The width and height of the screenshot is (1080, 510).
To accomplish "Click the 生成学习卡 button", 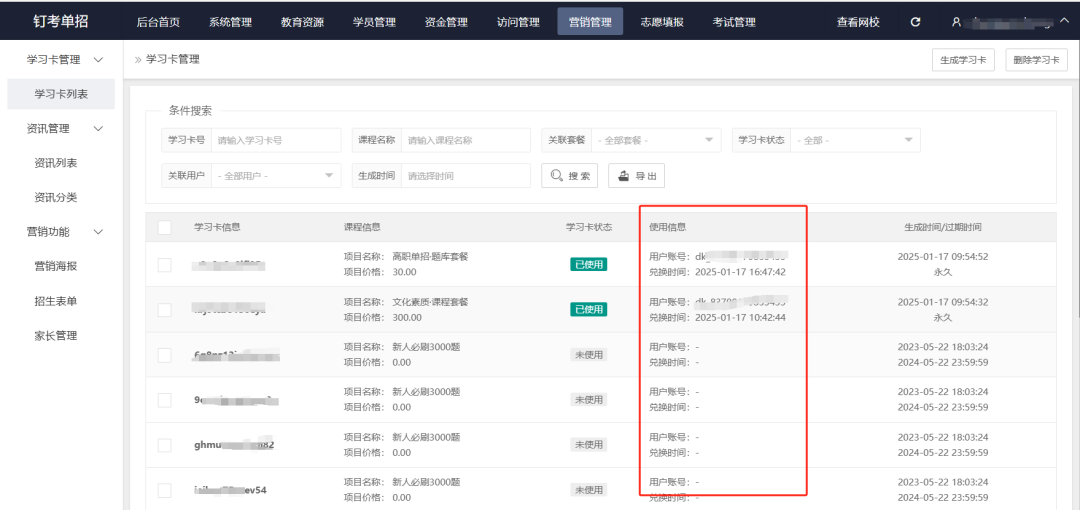I will (963, 60).
